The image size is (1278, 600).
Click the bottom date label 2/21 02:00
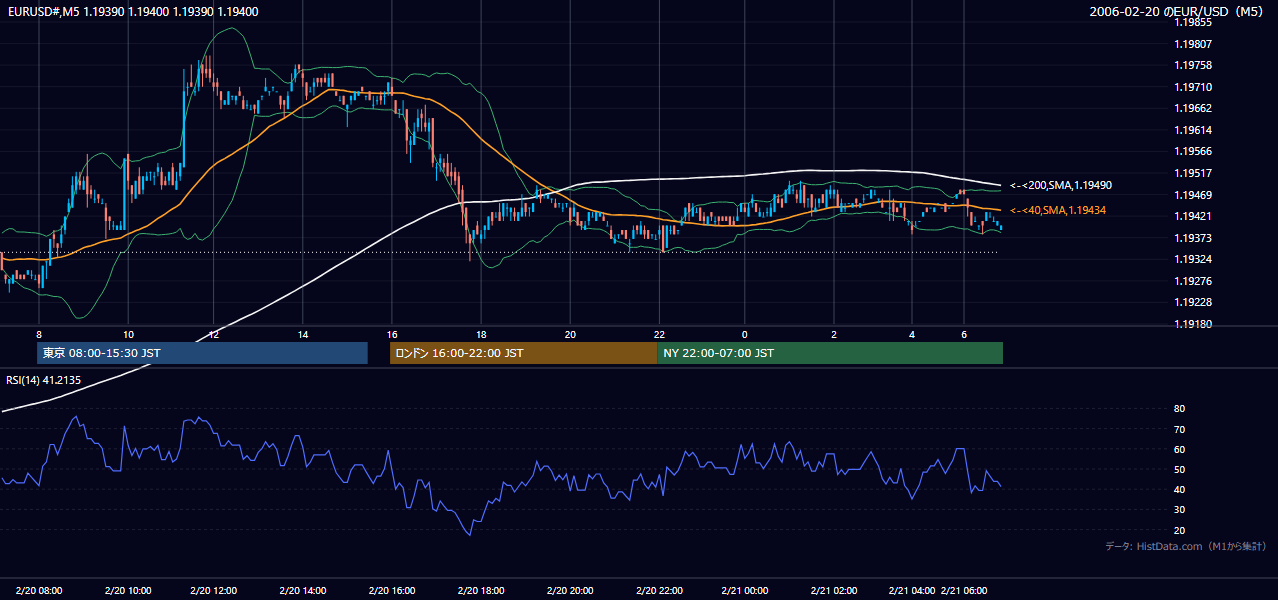834,591
